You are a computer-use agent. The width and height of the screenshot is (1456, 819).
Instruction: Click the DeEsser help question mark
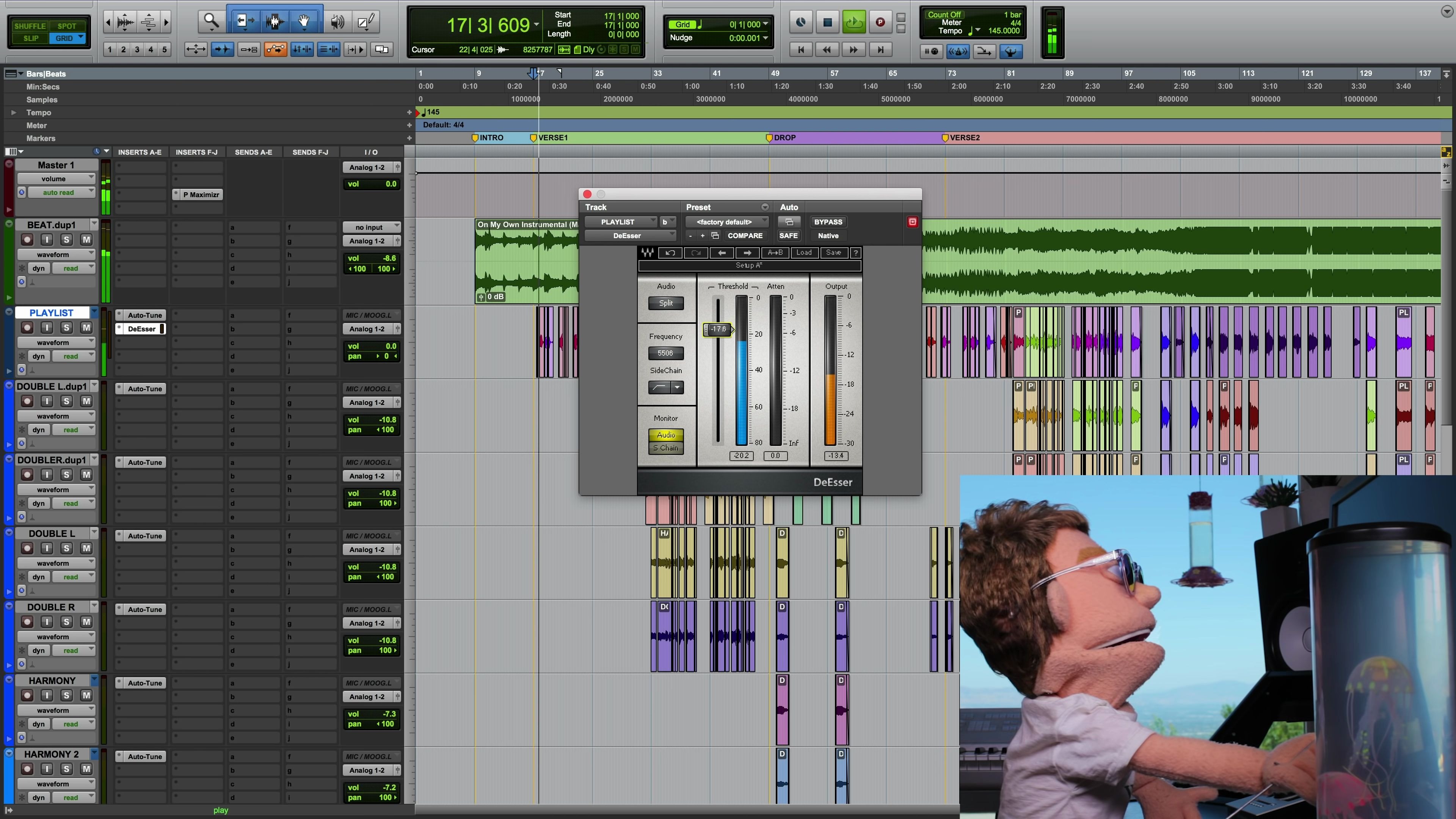(856, 253)
